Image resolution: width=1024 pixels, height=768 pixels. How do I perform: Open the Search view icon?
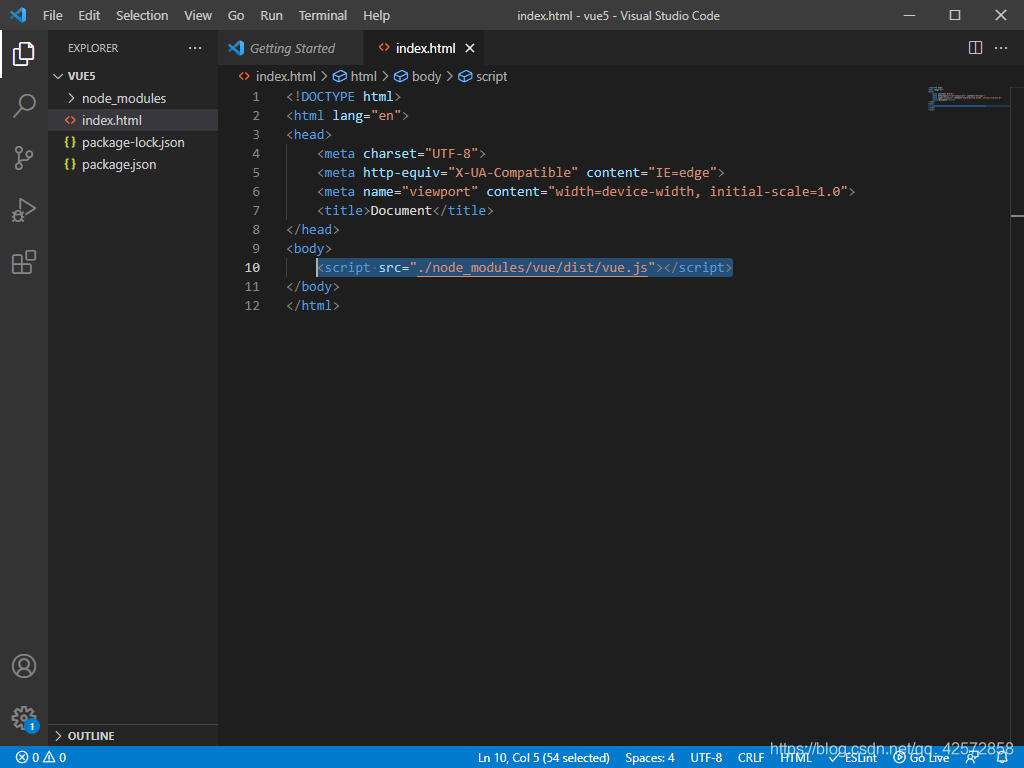pos(24,106)
